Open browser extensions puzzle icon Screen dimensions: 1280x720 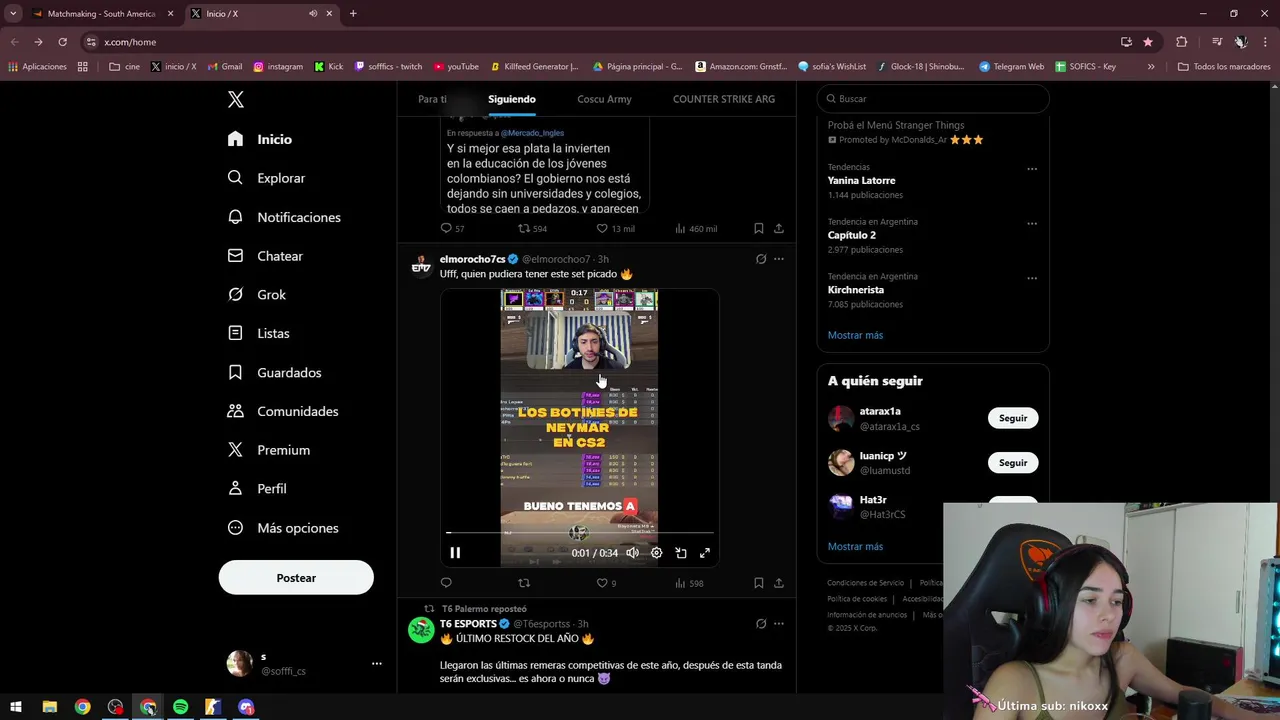pyautogui.click(x=1182, y=42)
